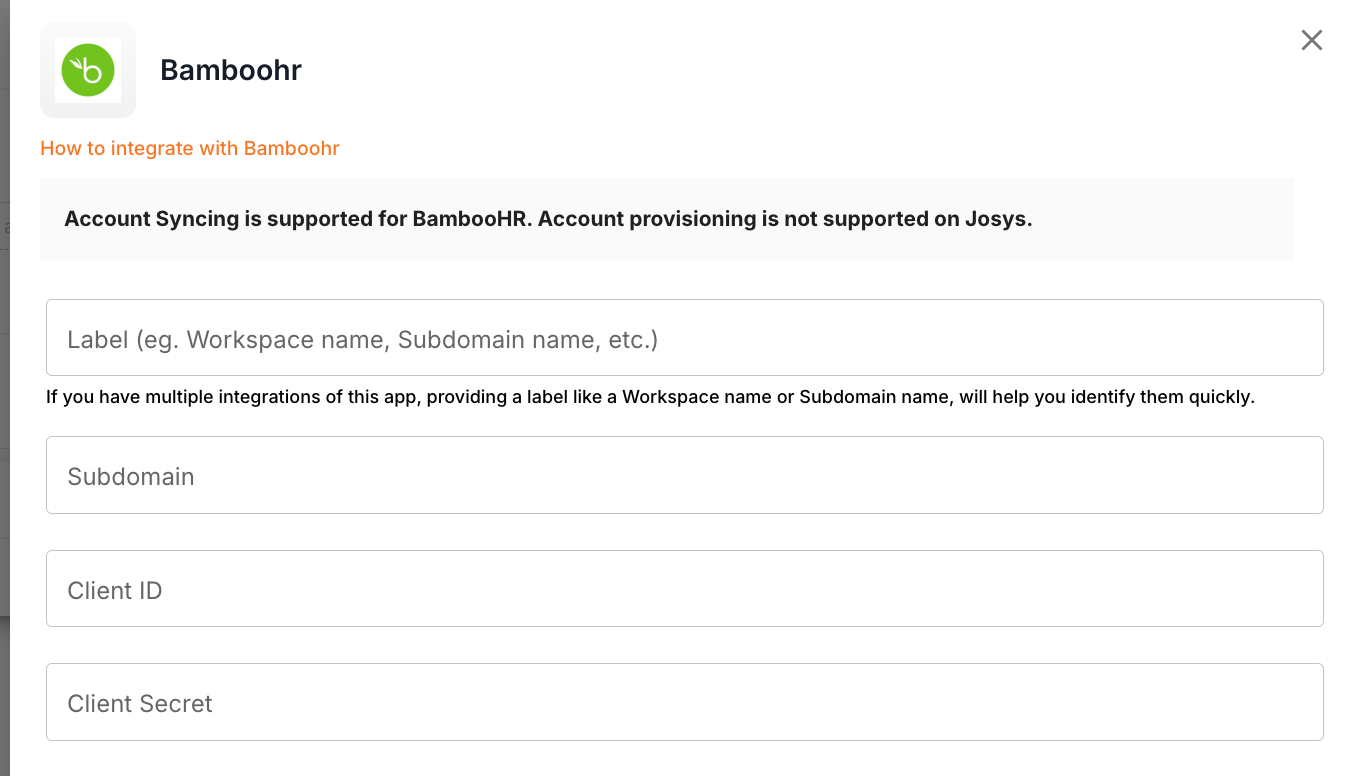Click the "Bamboohr" dialog heading
Image resolution: width=1350 pixels, height=776 pixels.
point(231,70)
